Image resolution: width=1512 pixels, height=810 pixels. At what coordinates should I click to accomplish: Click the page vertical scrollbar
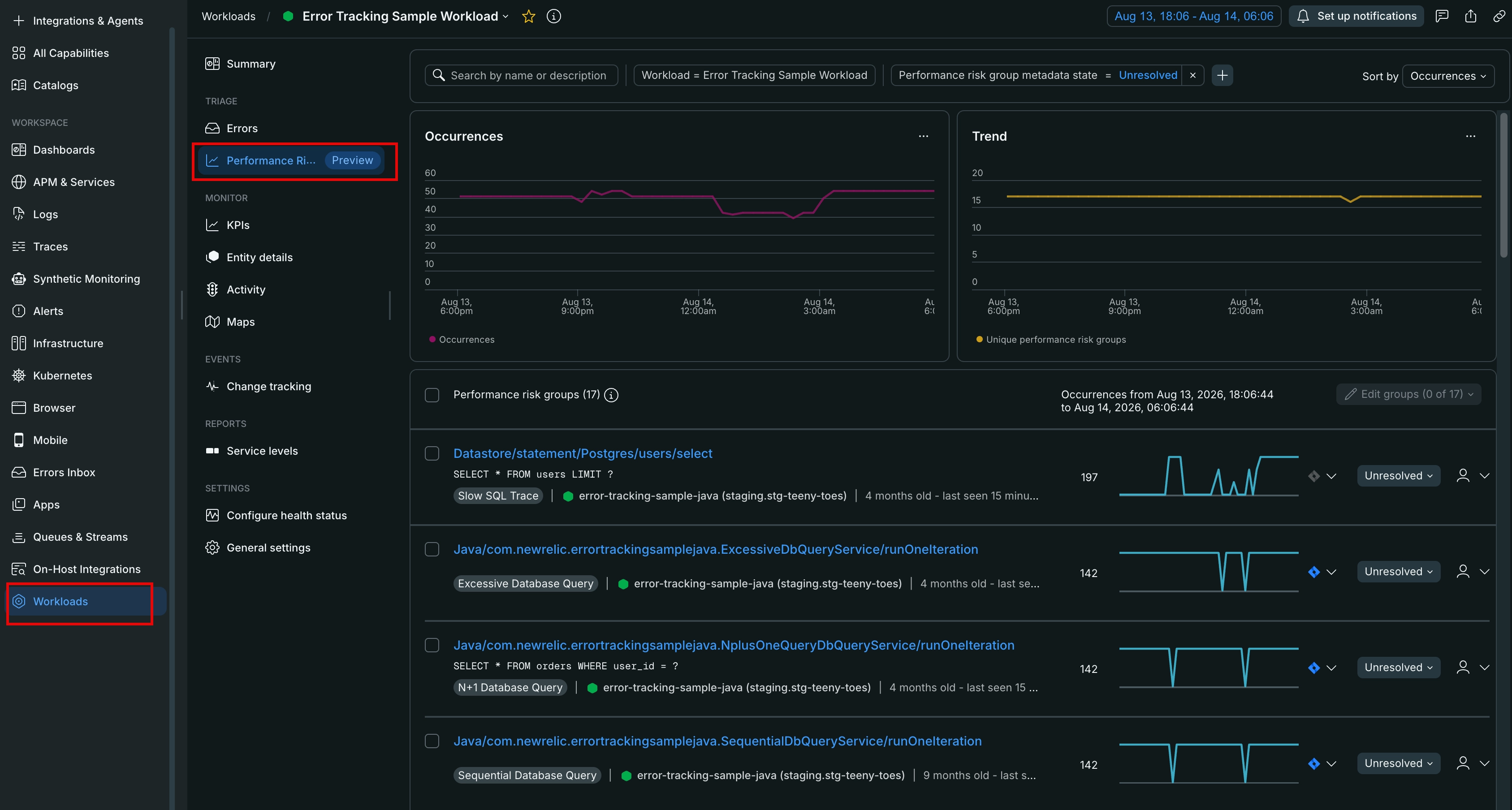point(1504,185)
